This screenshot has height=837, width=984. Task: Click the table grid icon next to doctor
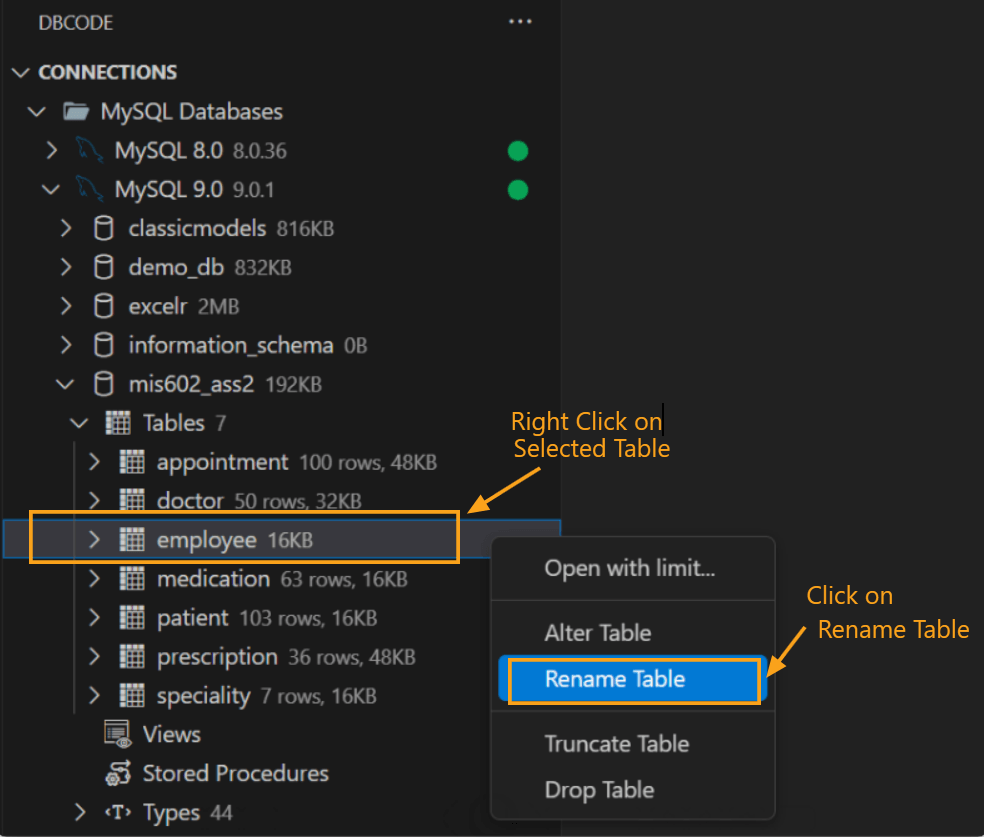coord(131,500)
